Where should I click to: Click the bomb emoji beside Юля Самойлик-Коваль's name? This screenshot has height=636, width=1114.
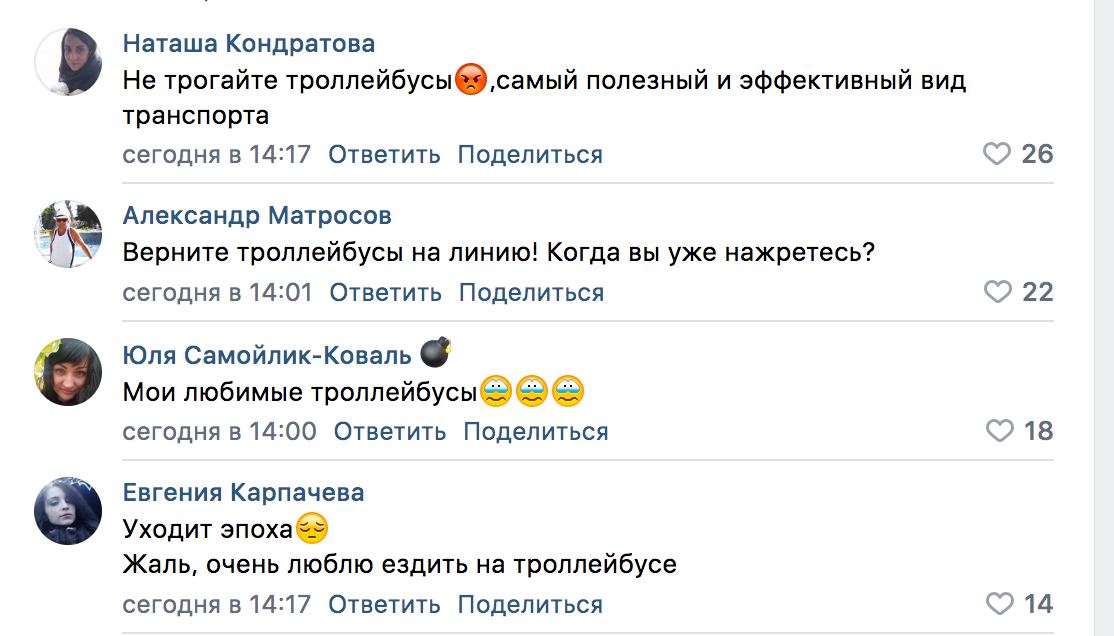pos(435,353)
